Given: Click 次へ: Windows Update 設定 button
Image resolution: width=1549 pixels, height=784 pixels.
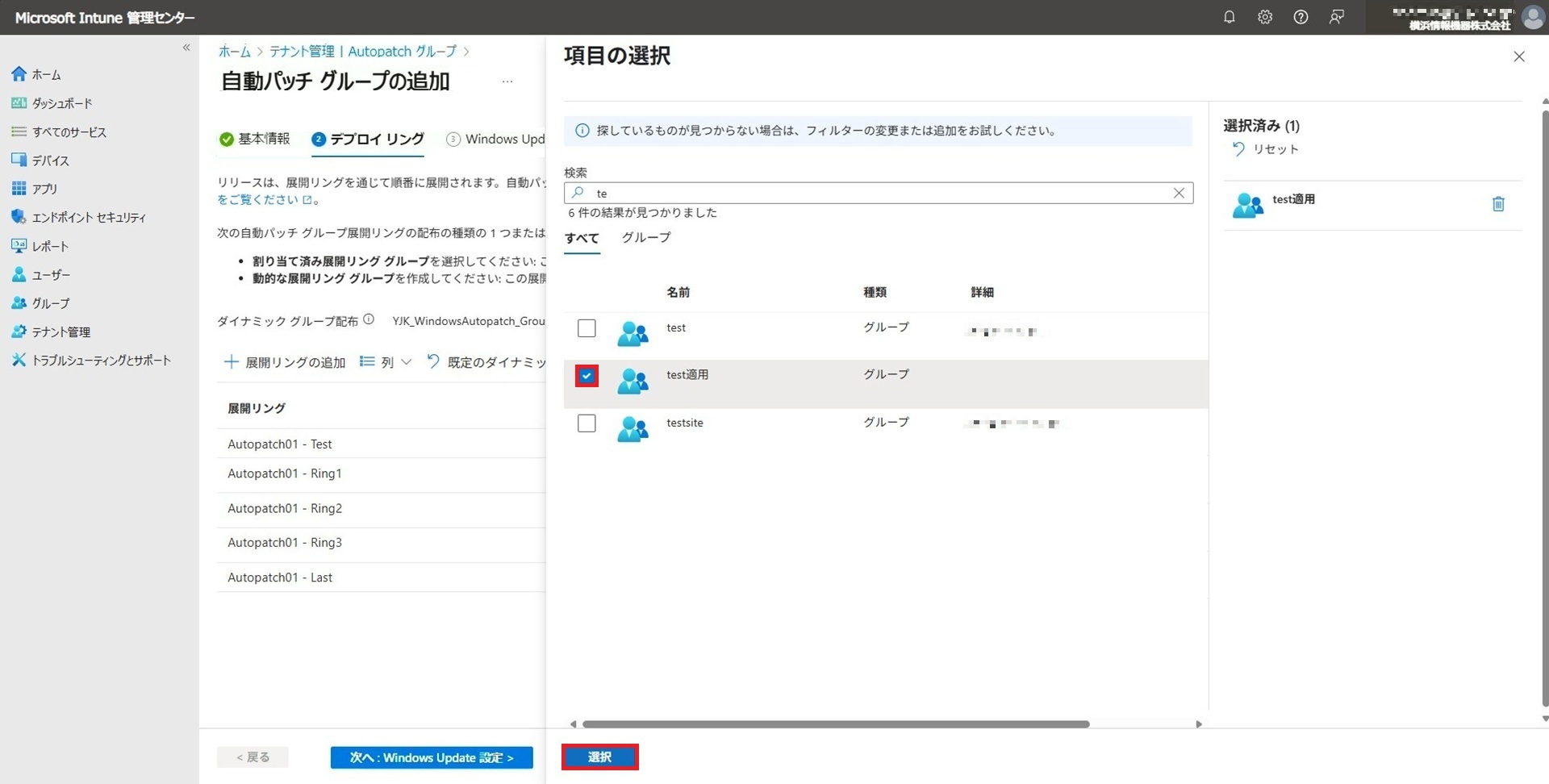Looking at the screenshot, I should pyautogui.click(x=432, y=757).
